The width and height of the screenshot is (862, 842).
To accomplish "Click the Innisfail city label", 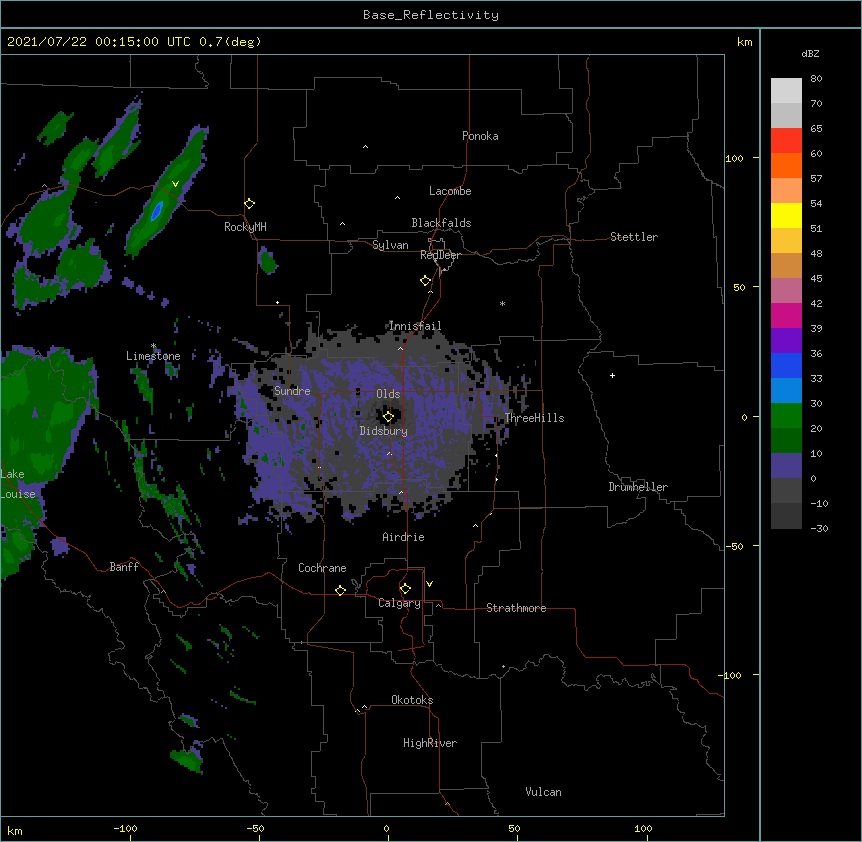I will [x=415, y=326].
